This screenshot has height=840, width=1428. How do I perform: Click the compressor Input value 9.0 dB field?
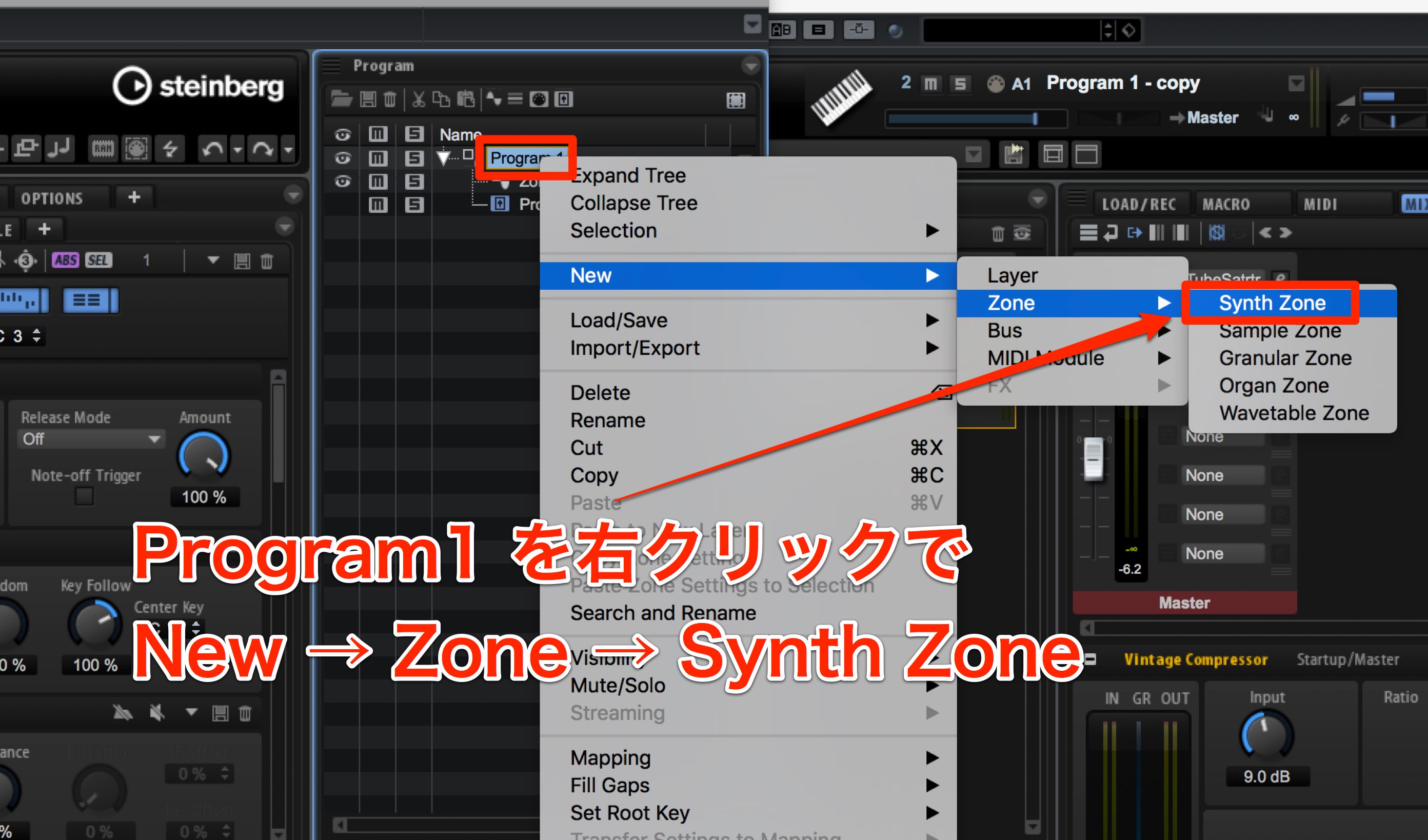click(1267, 776)
